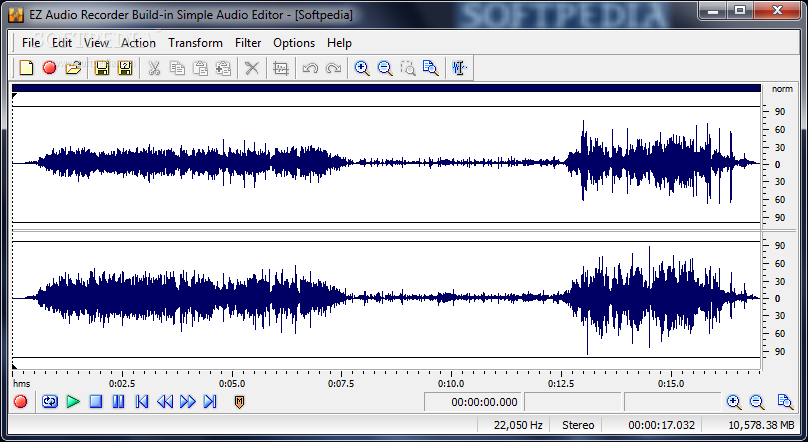The height and width of the screenshot is (442, 808).
Task: Click the 'hms' time format label
Action: click(x=22, y=383)
